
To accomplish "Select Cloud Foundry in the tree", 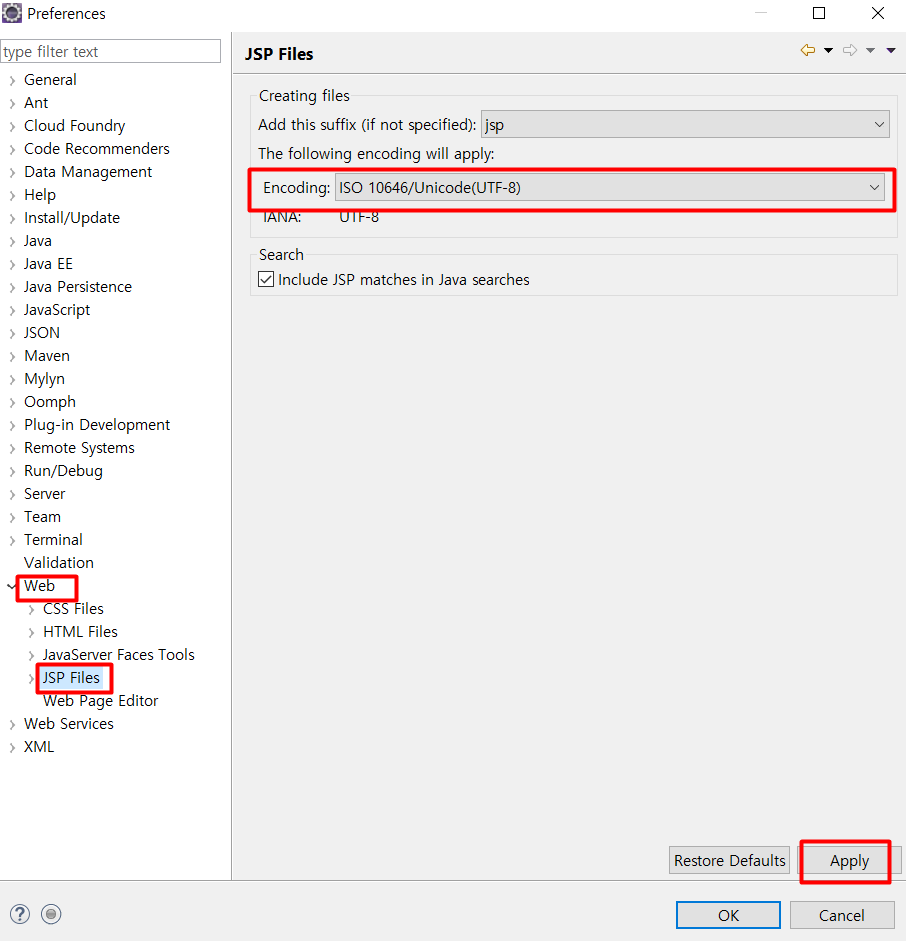I will coord(74,125).
